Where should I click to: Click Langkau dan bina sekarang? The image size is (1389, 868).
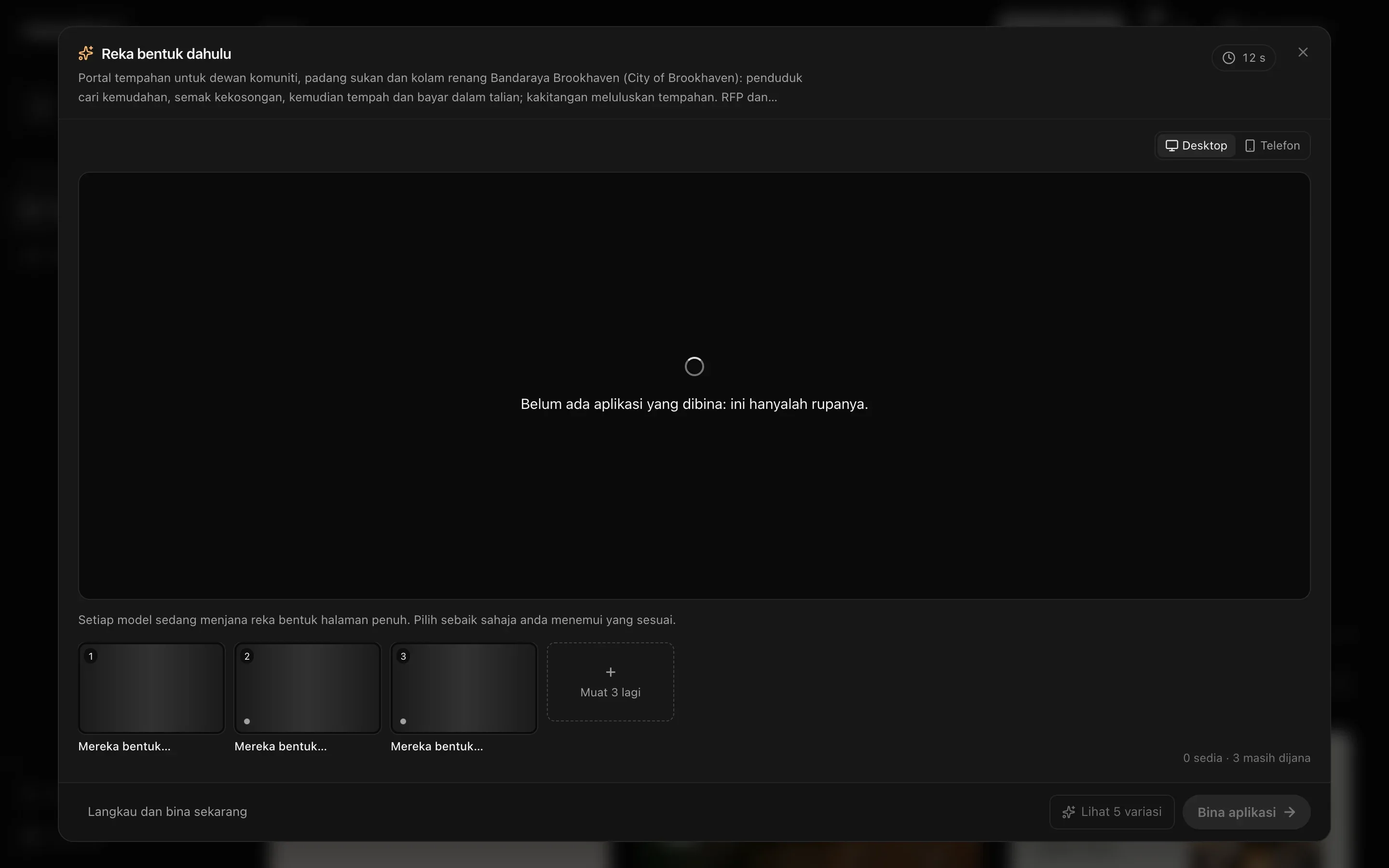point(167,812)
